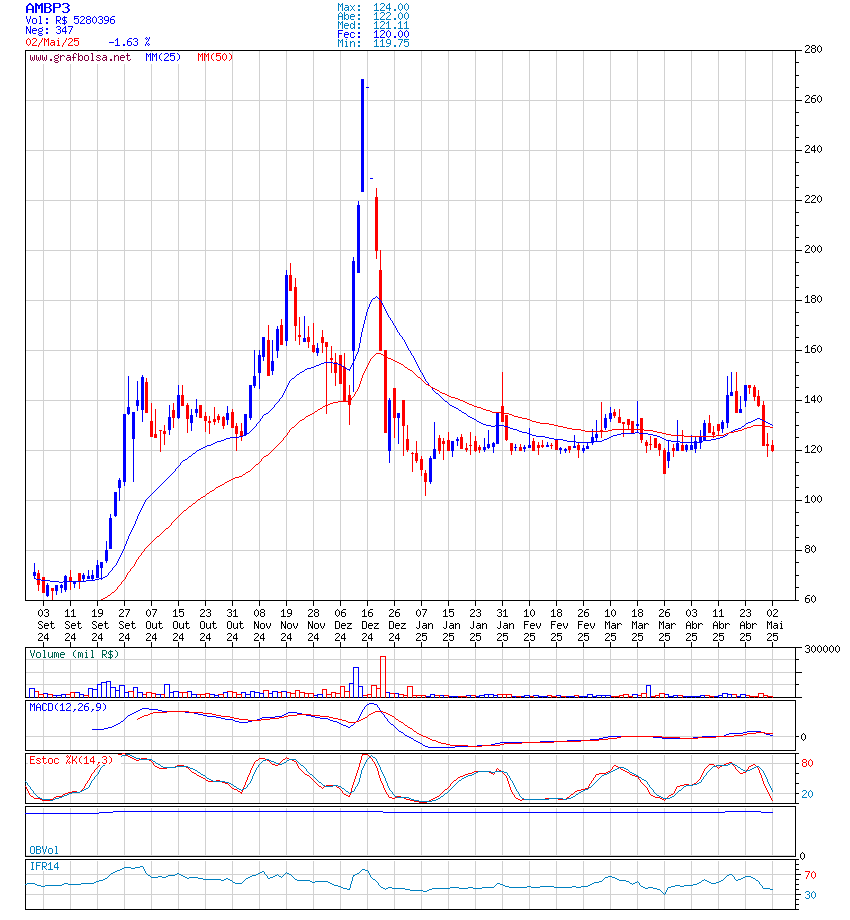
Task: Click the '16 Dez 24' date label
Action: coord(368,625)
